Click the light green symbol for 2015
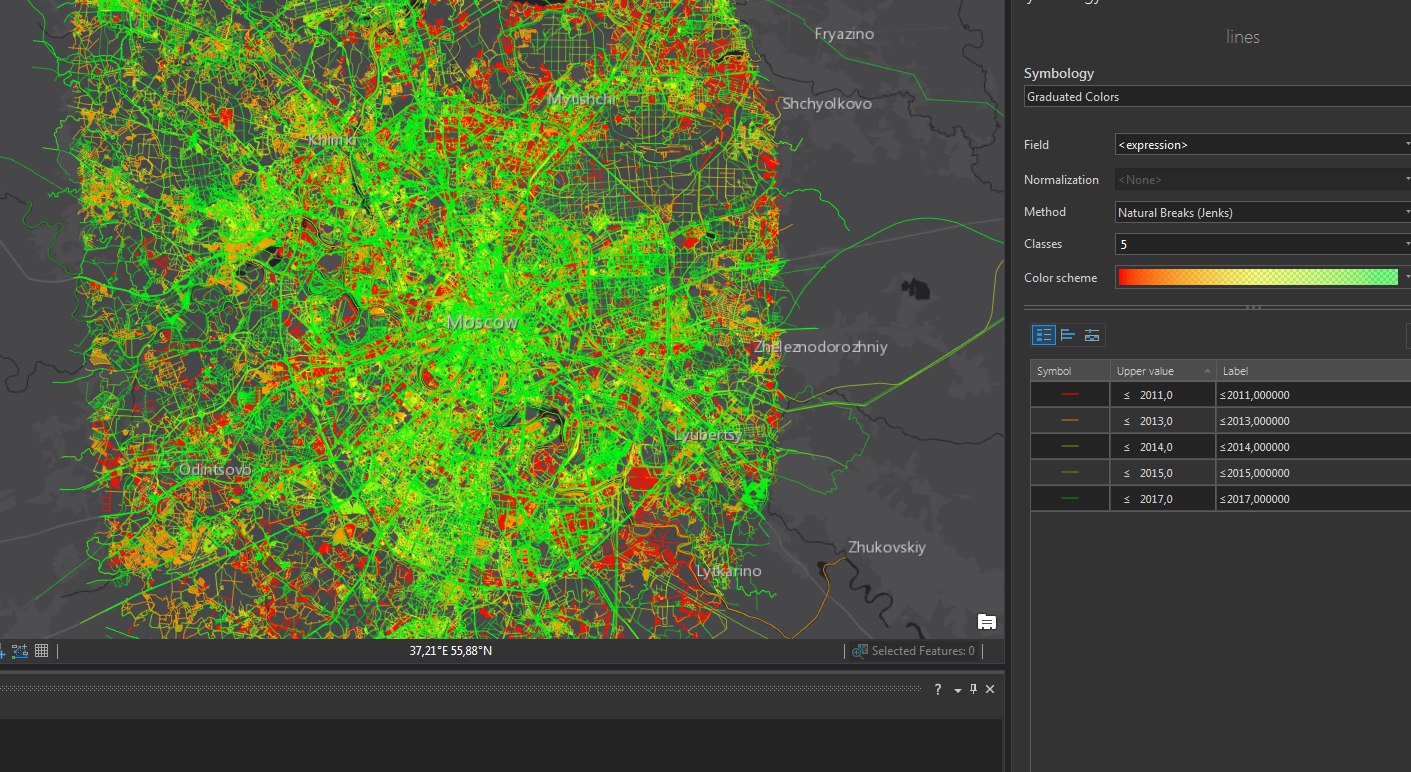The image size is (1411, 772). tap(1070, 473)
